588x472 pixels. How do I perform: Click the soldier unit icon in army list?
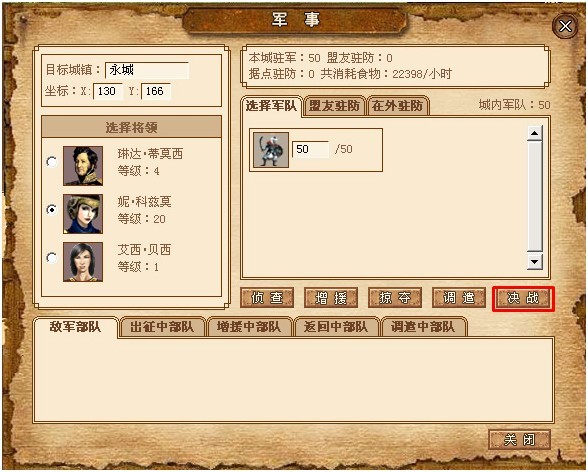pos(271,150)
